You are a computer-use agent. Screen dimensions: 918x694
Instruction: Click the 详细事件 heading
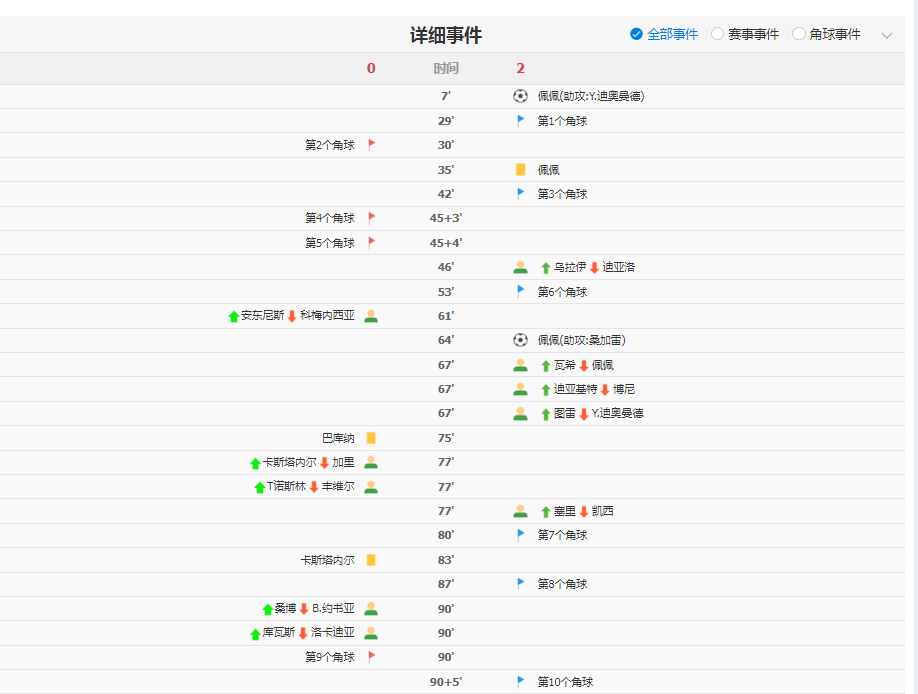pyautogui.click(x=446, y=35)
